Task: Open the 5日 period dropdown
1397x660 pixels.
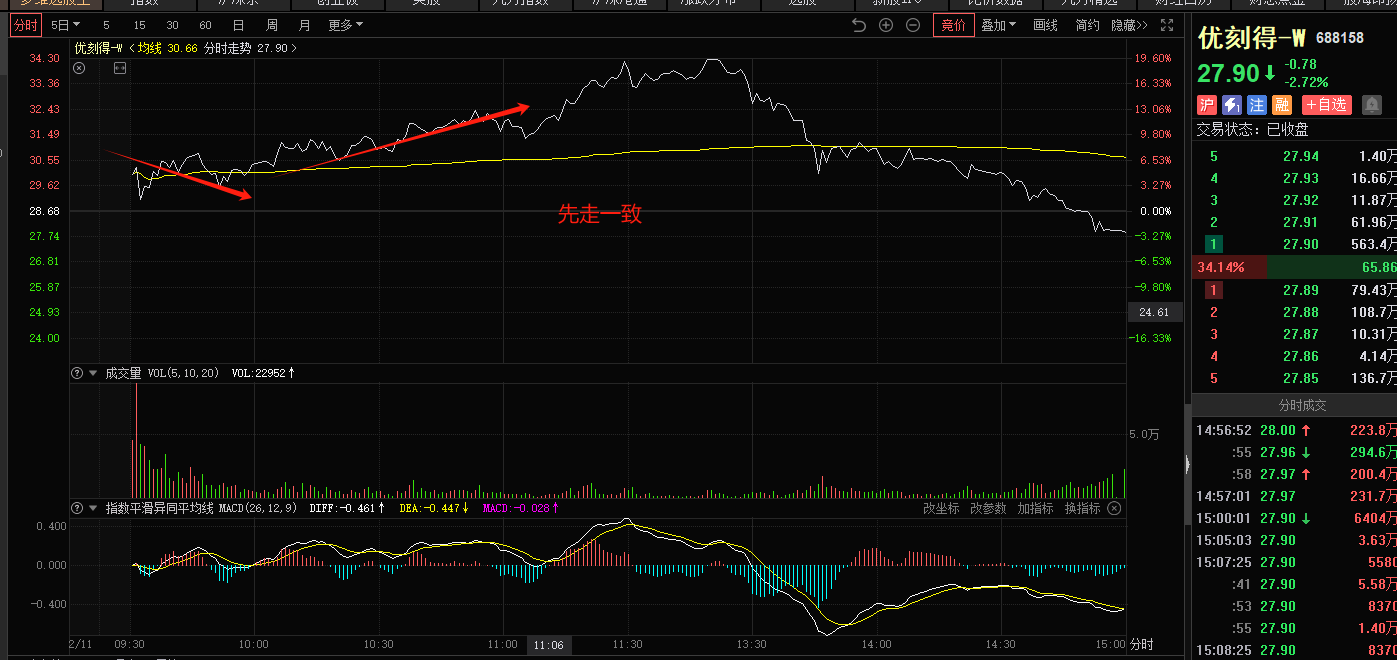Action: (x=65, y=25)
